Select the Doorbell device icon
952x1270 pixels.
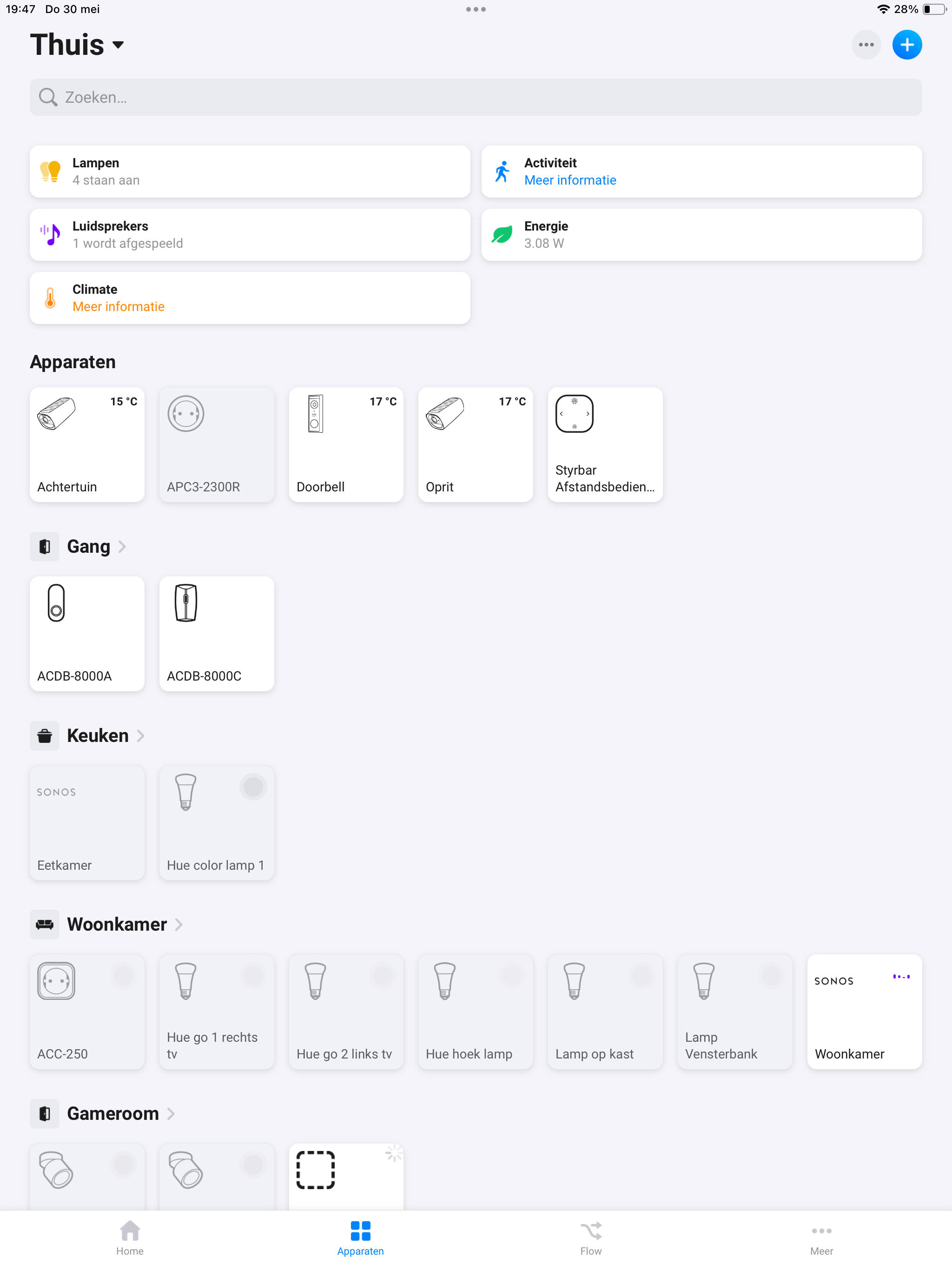[x=316, y=413]
